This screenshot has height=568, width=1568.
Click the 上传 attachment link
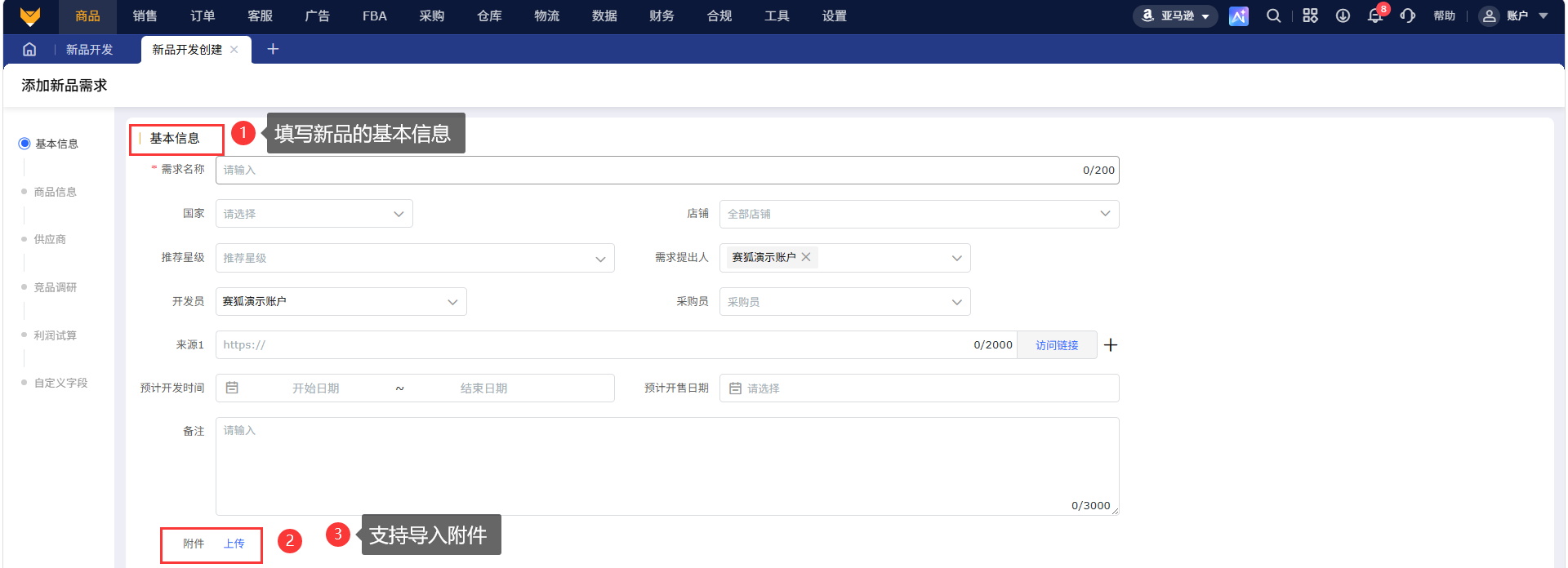[x=234, y=544]
